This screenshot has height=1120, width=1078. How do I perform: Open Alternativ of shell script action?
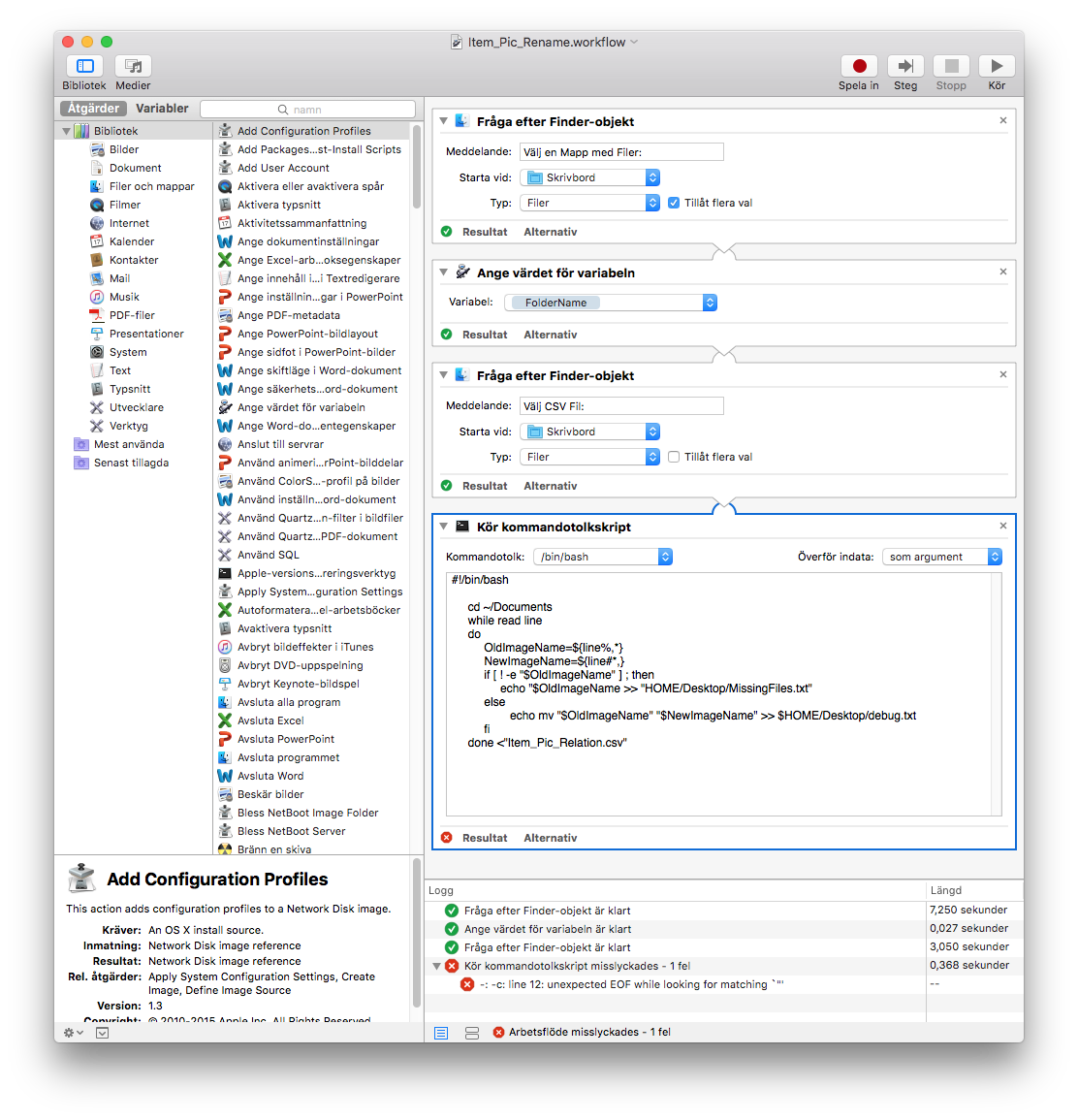point(551,838)
